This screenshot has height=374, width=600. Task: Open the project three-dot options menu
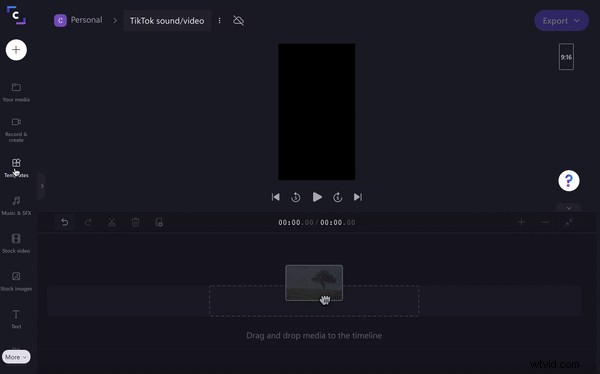click(219, 21)
